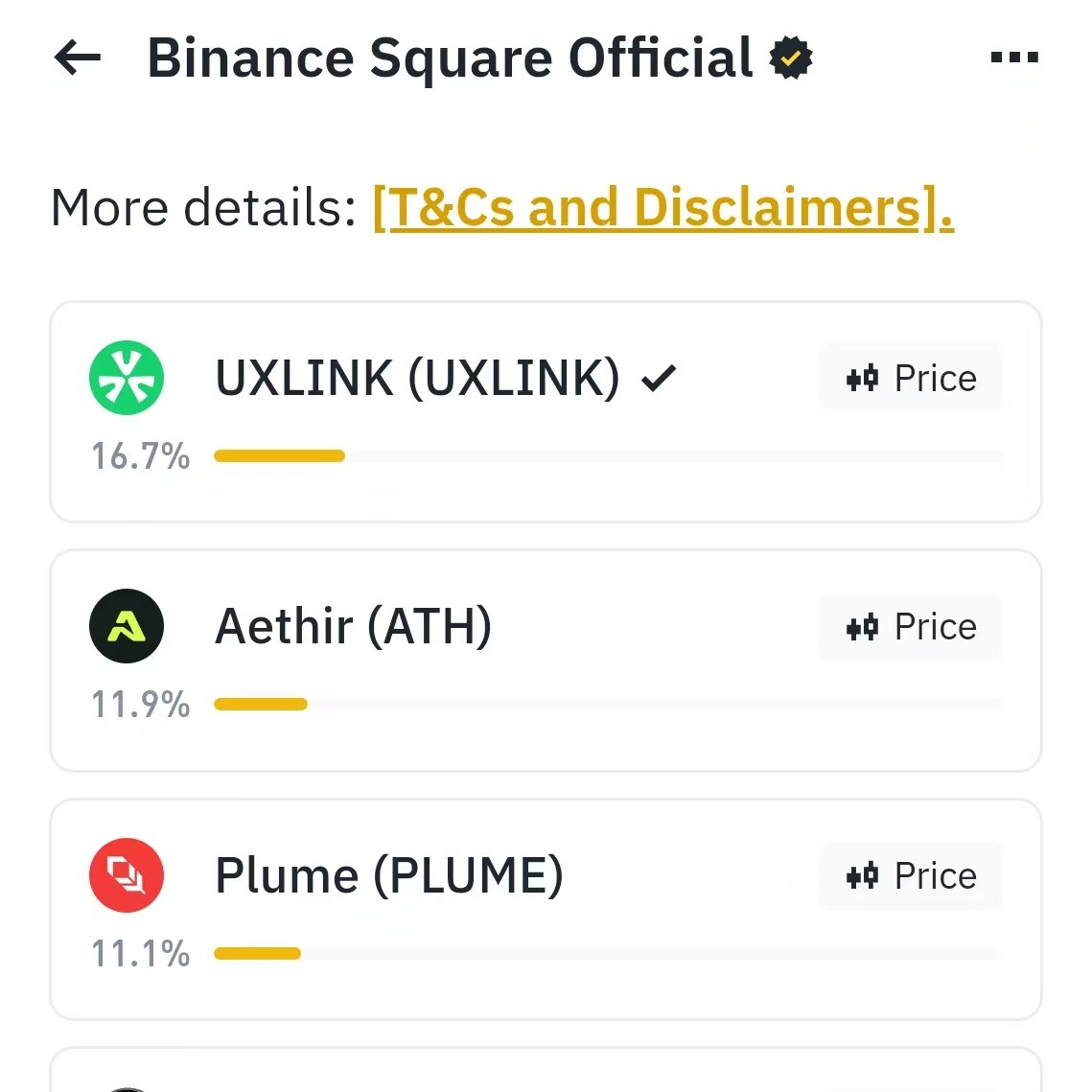Click the verified badge next to Binance Square Official
1092x1092 pixels.
click(x=790, y=58)
